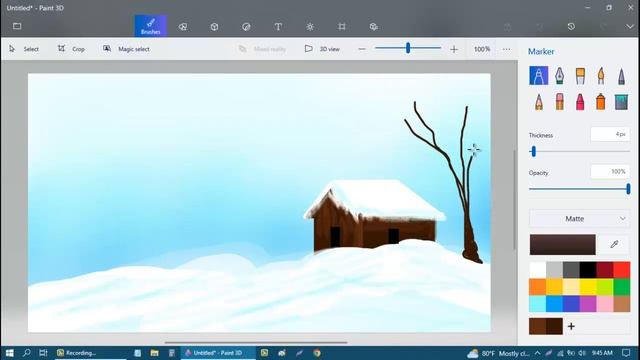Pick the pink color swatch
The image size is (640, 360).
pos(605,304)
